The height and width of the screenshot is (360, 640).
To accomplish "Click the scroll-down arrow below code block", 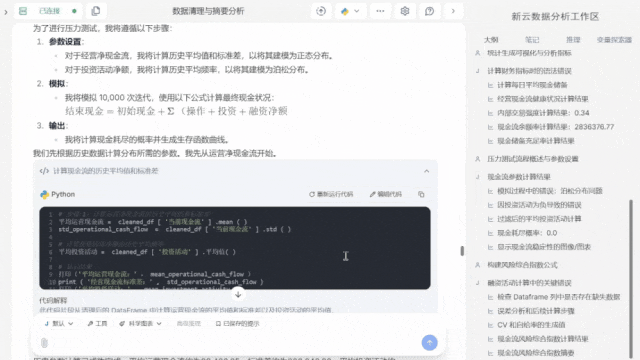I will point(238,294).
